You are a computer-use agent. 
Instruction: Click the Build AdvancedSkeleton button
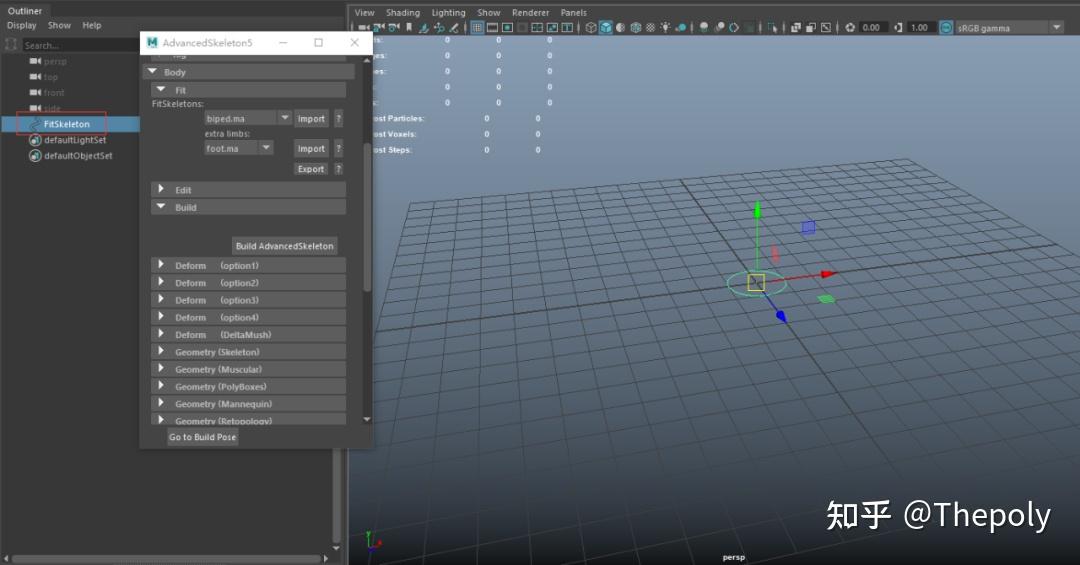tap(284, 246)
